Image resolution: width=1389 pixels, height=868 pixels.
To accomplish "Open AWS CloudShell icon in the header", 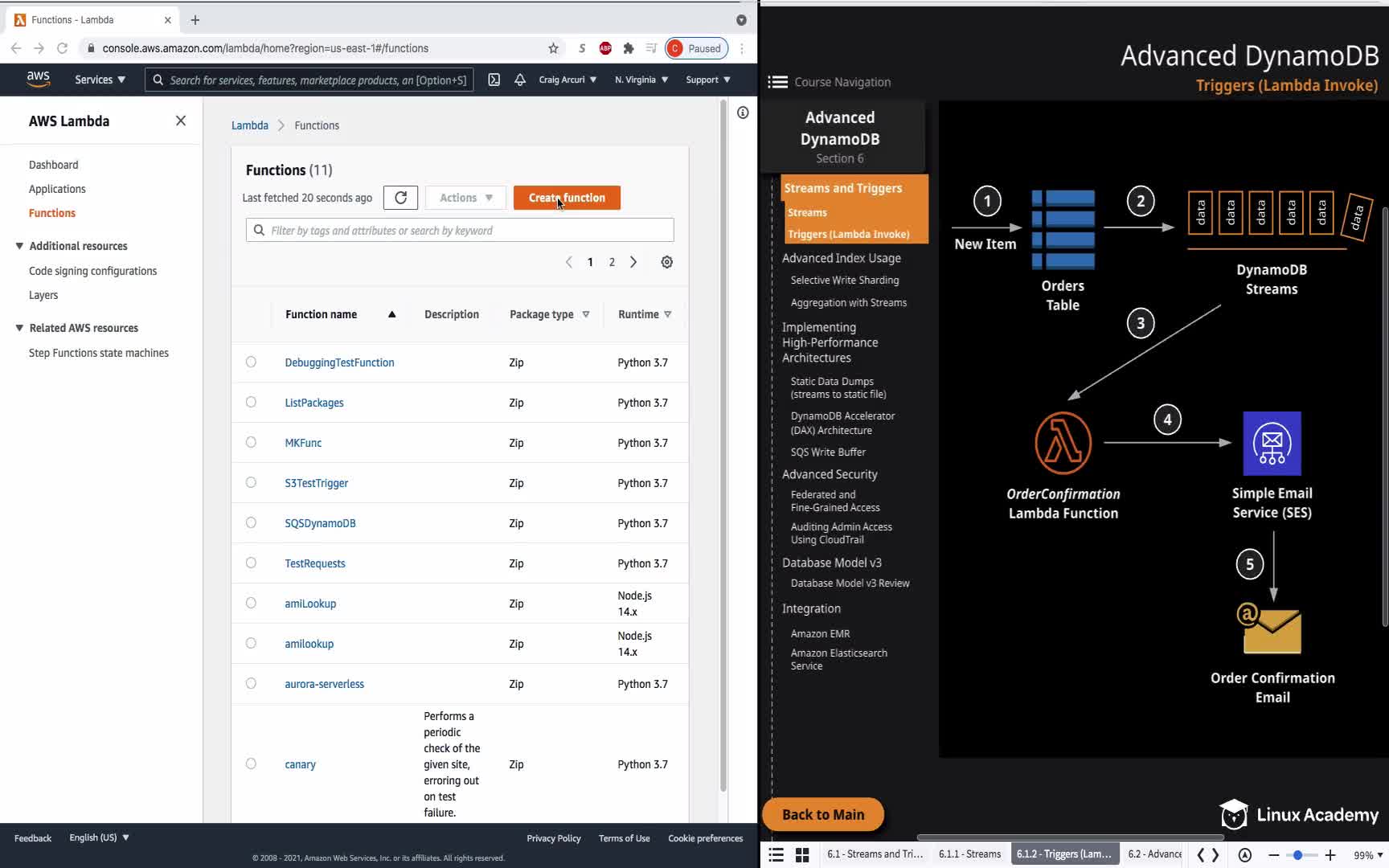I will click(x=494, y=80).
